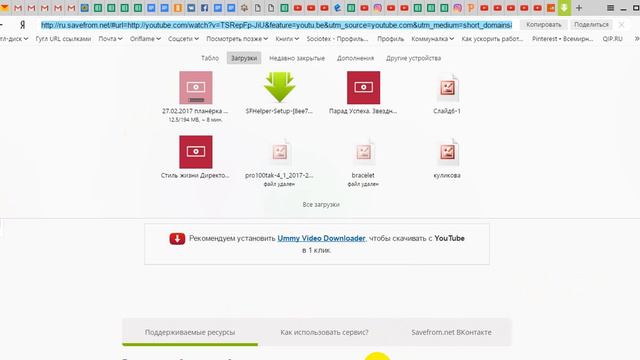Screen dimensions: 640x360
Task: Click the 12.5/194 МБ download progress text
Action: pos(196,120)
